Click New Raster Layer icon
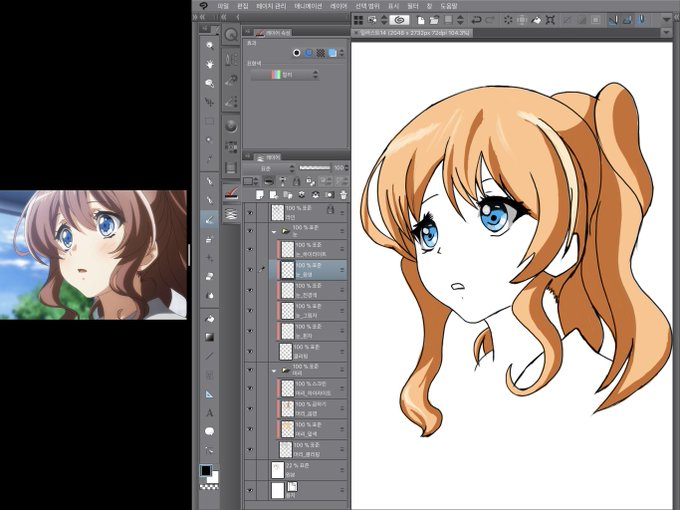 (x=260, y=195)
